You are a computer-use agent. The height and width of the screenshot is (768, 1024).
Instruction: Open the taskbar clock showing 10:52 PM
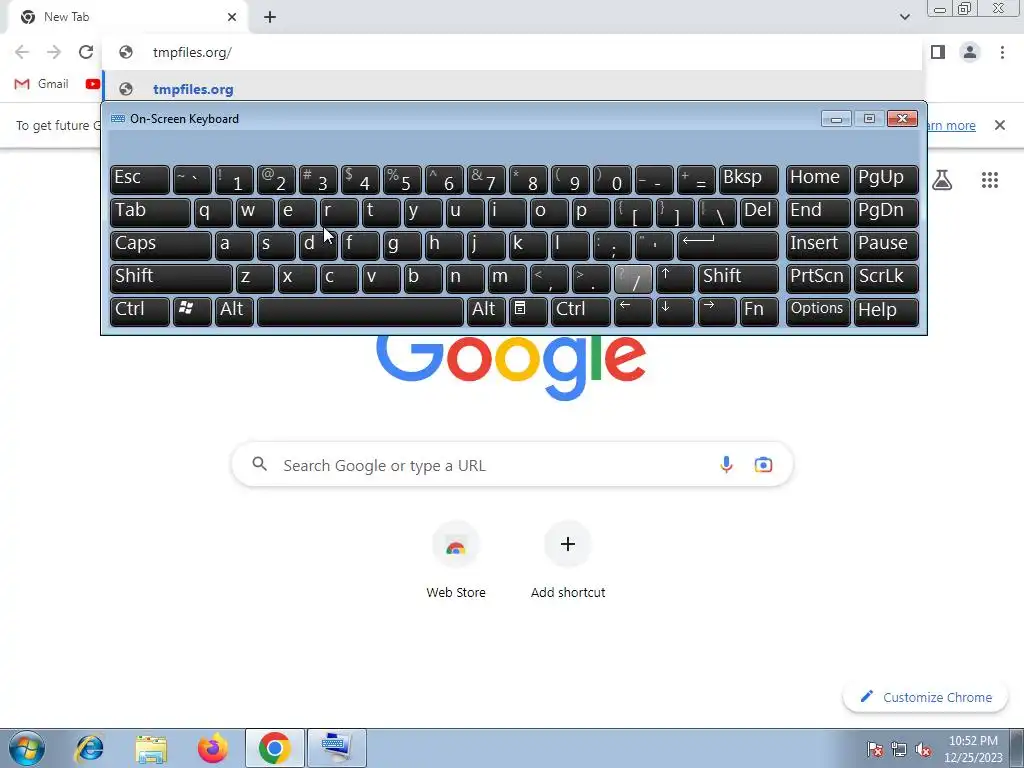point(973,749)
